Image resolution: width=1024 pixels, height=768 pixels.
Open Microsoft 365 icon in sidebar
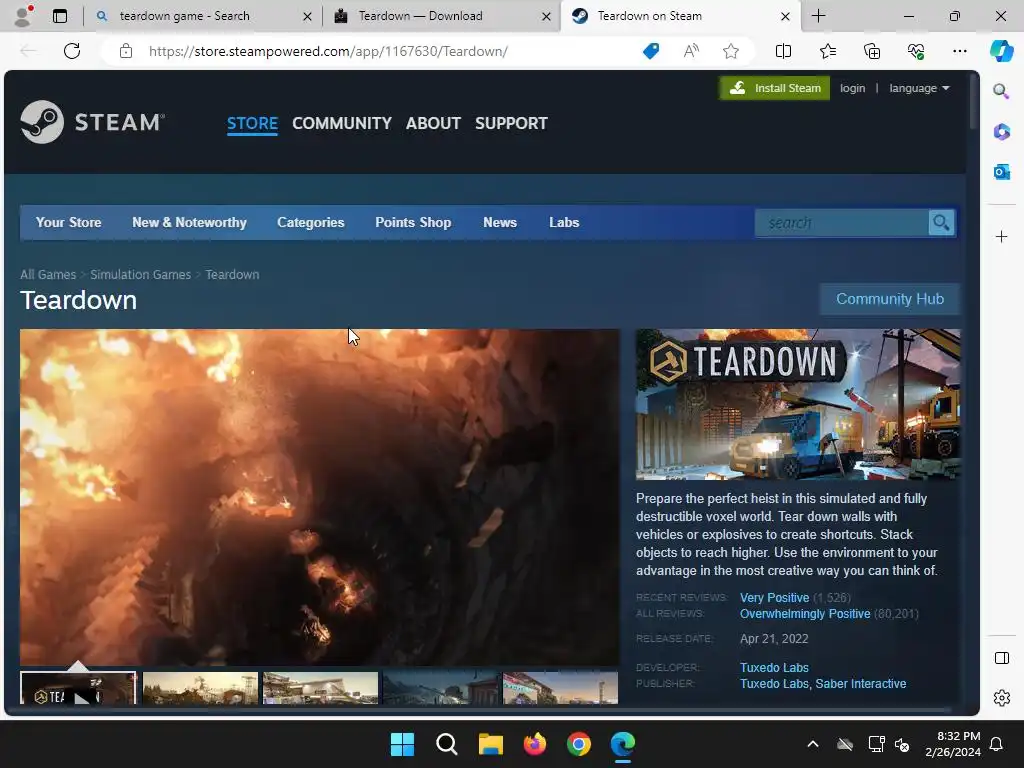(1001, 132)
